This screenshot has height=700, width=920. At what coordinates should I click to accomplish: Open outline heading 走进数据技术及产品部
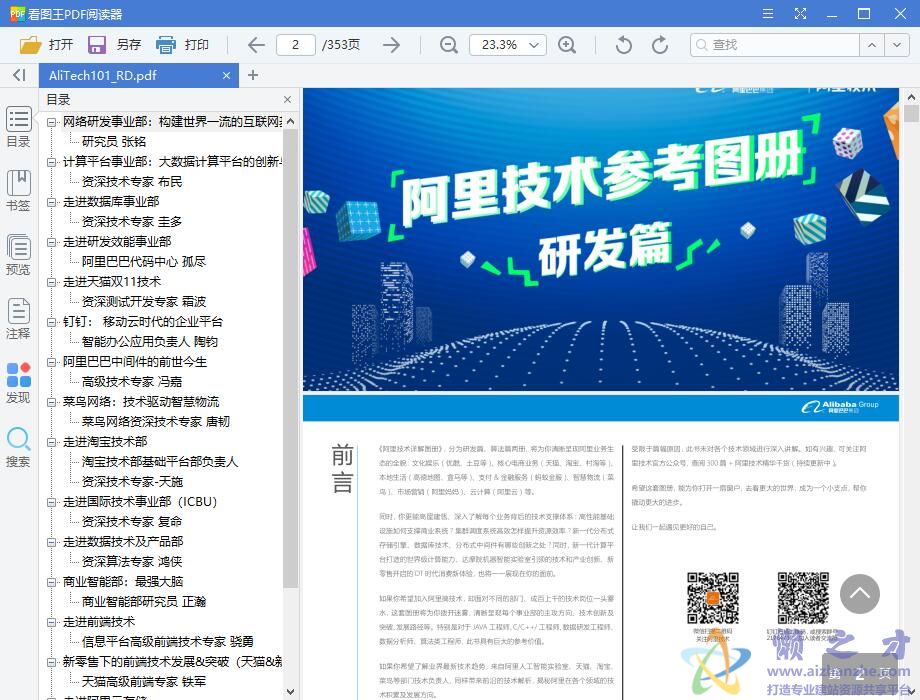123,542
